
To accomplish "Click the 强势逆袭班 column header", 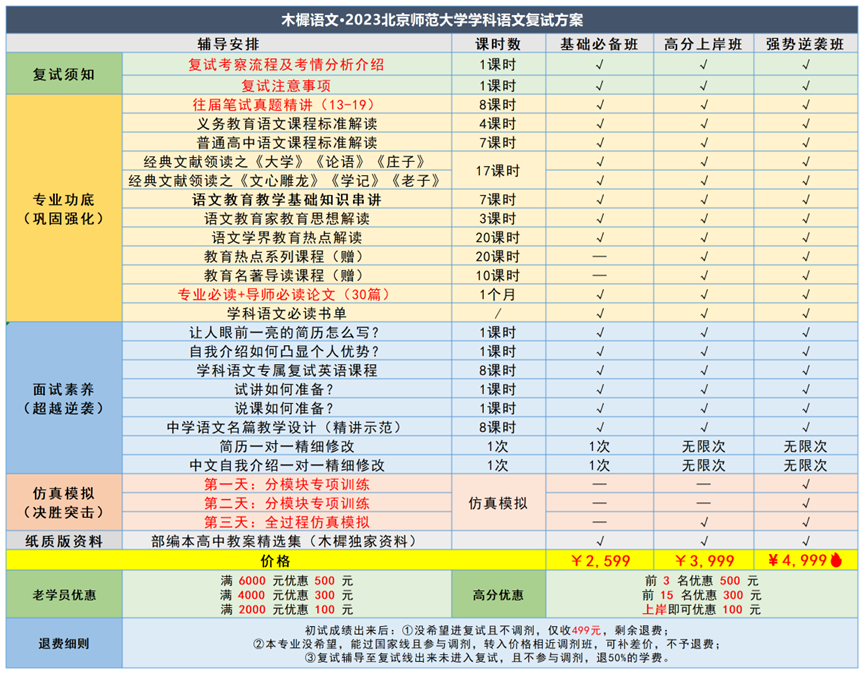I will point(806,44).
